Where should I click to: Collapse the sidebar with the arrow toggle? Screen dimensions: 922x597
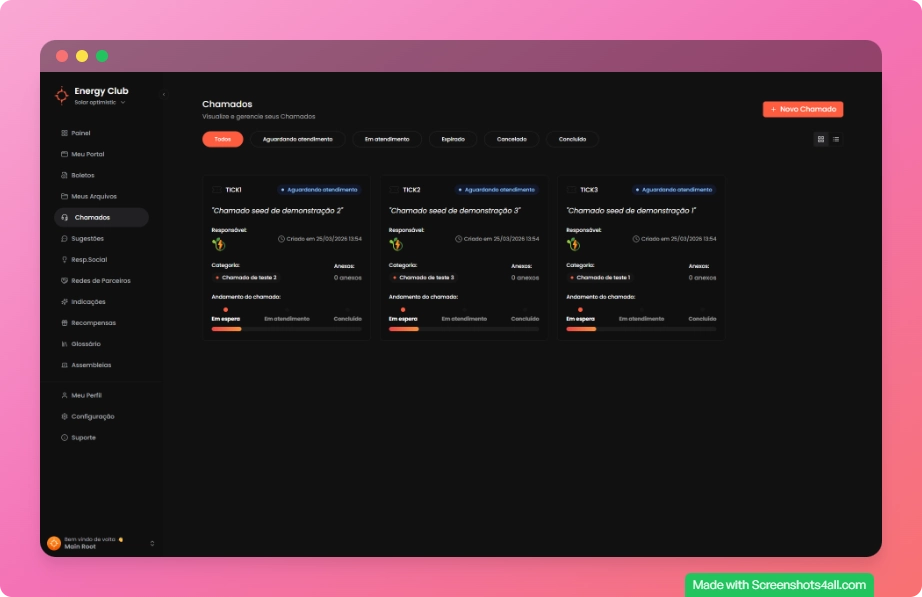[x=163, y=94]
